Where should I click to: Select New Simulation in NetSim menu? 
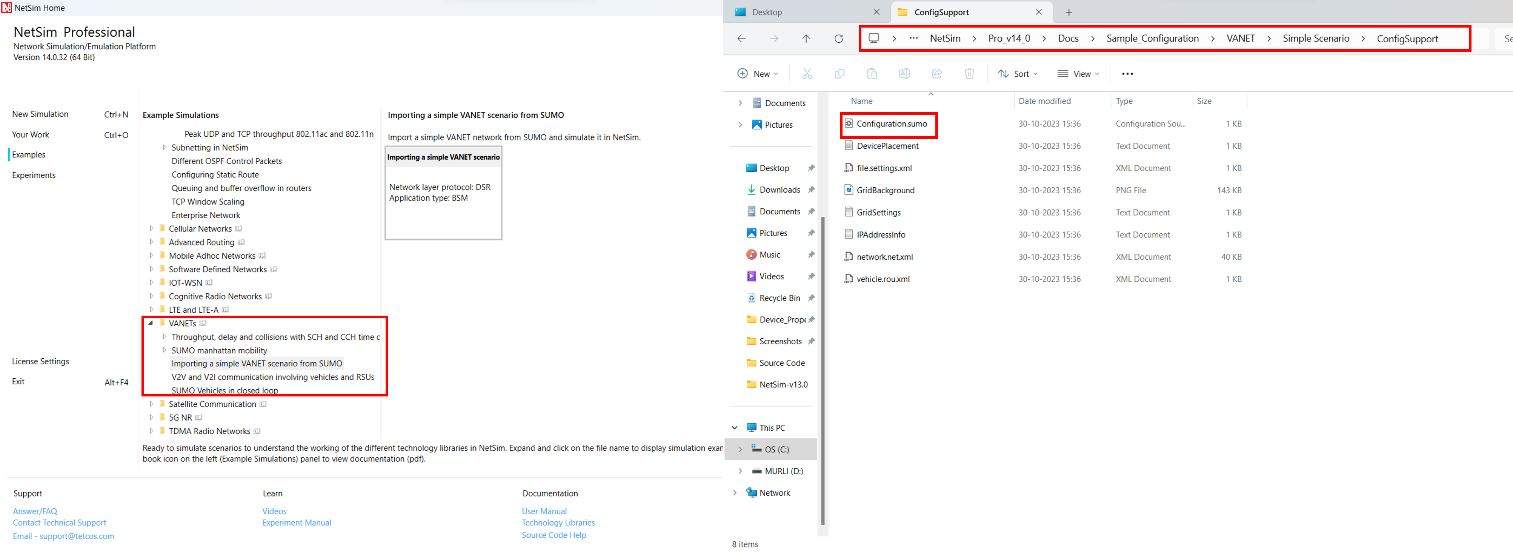click(x=41, y=115)
